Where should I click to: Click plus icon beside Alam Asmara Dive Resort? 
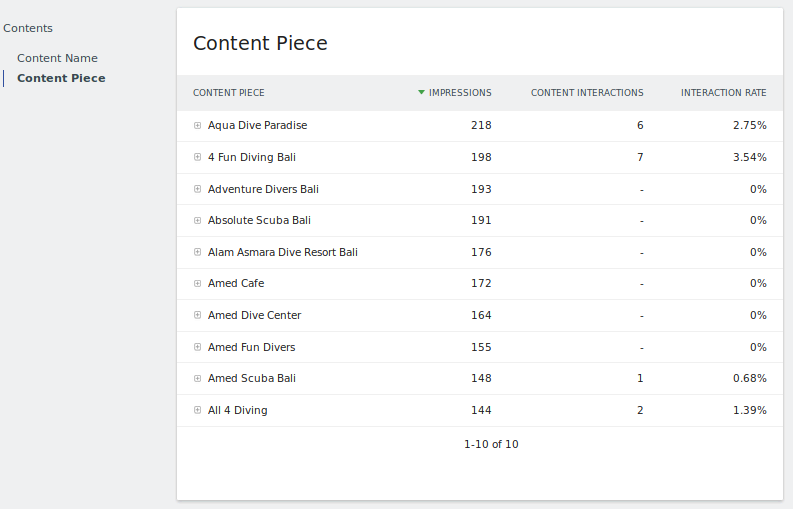click(x=198, y=253)
